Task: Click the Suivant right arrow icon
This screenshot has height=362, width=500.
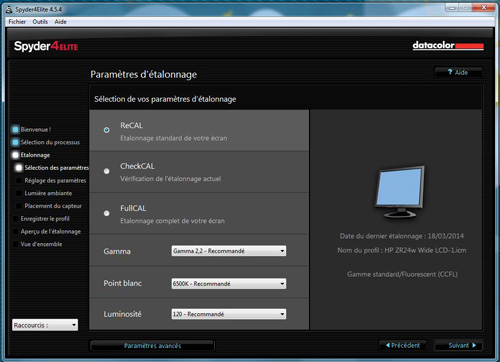Action: point(474,345)
